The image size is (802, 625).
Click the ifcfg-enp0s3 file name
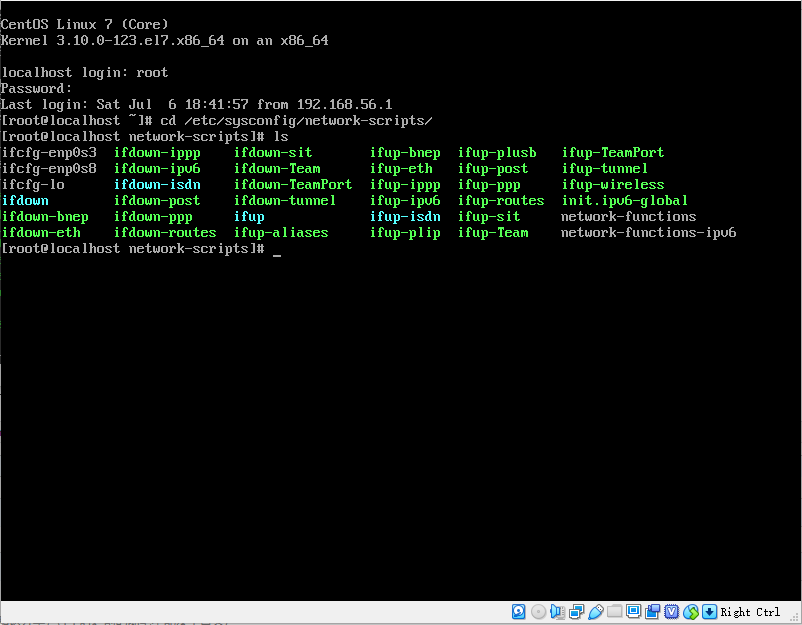tap(49, 153)
